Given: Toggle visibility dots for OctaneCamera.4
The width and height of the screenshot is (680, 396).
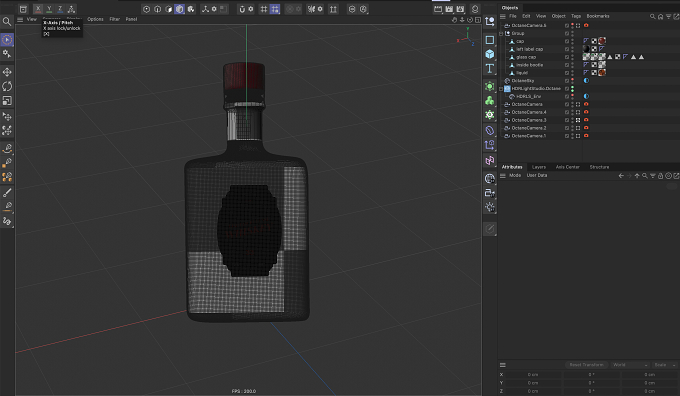Looking at the screenshot, I should coord(572,112).
